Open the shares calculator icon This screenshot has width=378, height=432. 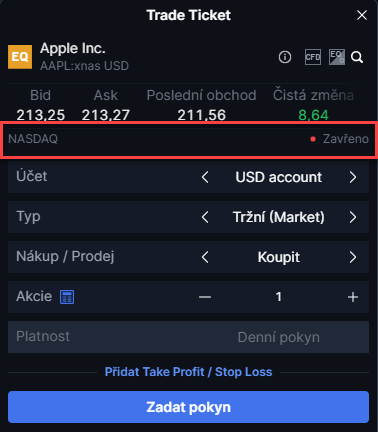pyautogui.click(x=67, y=297)
